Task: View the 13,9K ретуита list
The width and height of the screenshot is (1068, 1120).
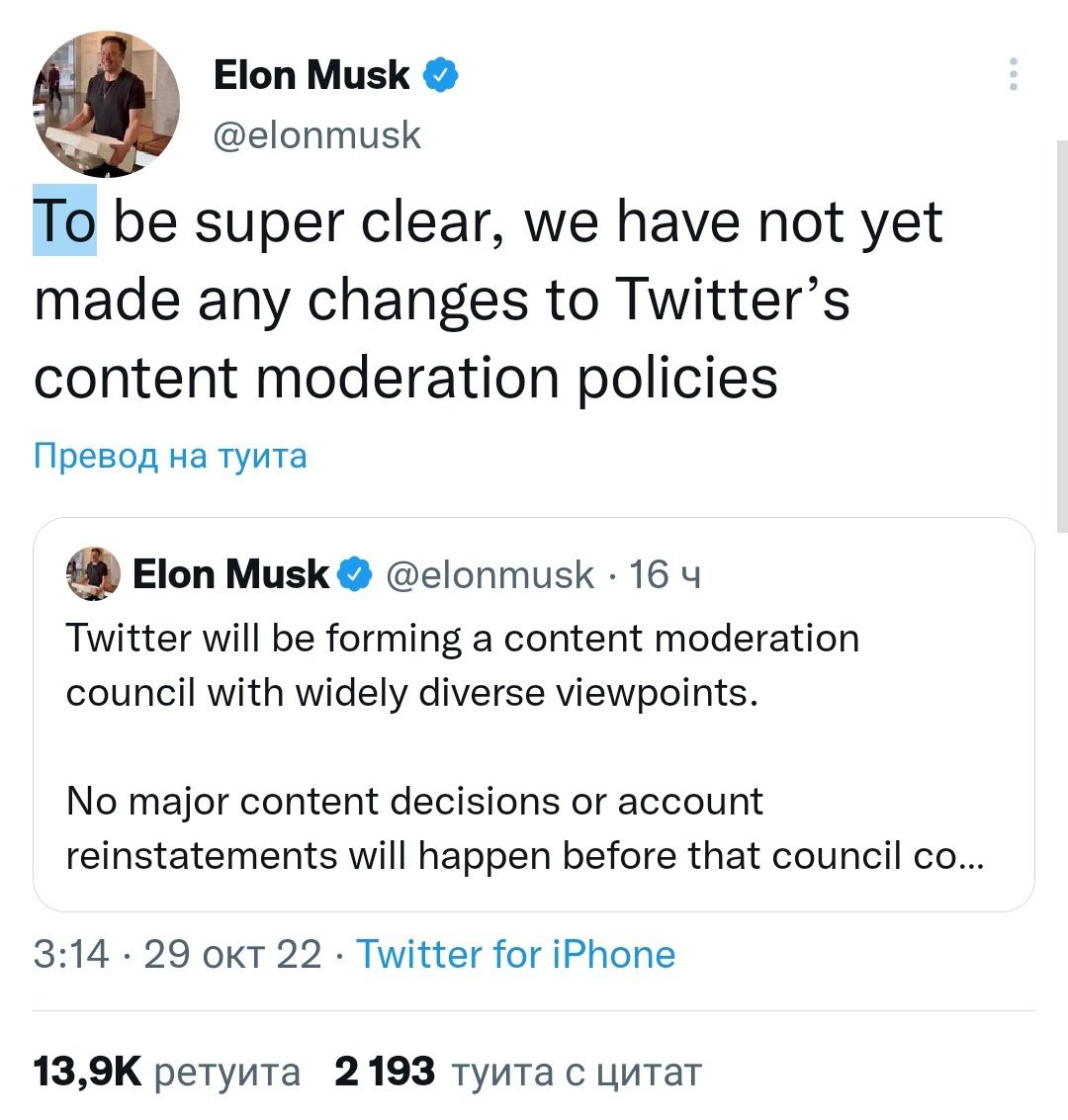Action: pyautogui.click(x=166, y=1071)
